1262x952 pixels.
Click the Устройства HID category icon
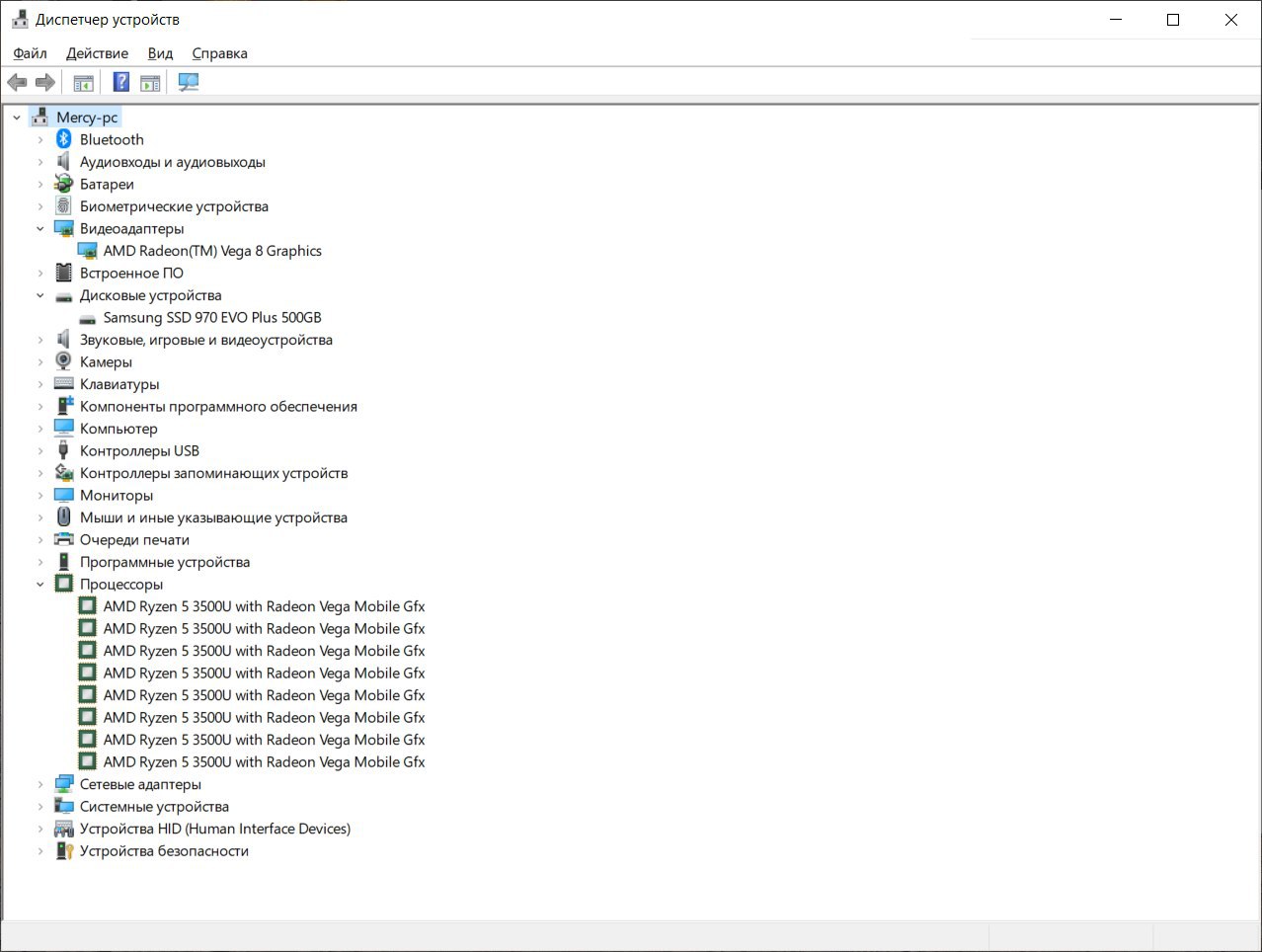tap(64, 829)
